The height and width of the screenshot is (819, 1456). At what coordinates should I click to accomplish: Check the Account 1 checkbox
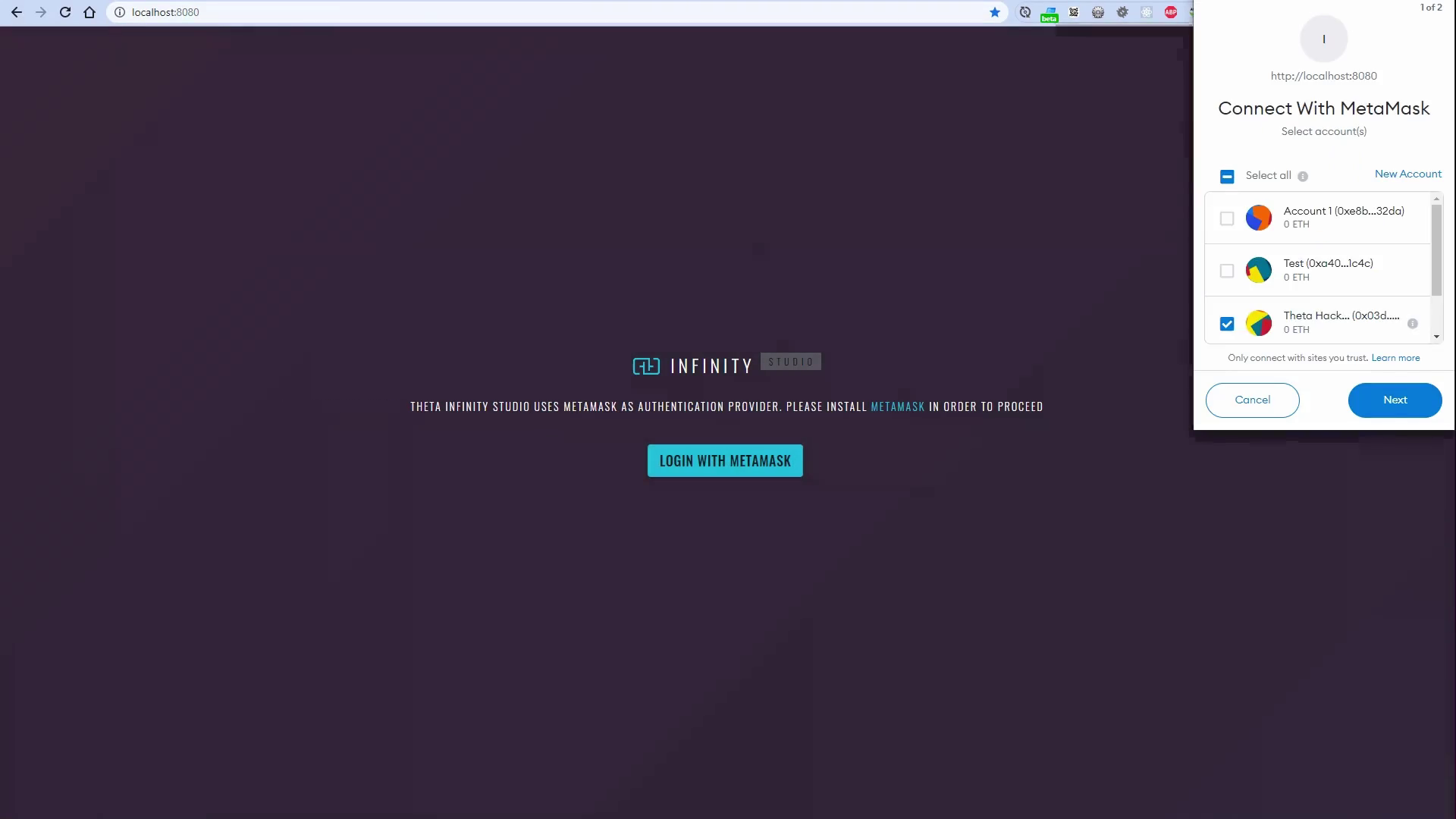[1227, 219]
